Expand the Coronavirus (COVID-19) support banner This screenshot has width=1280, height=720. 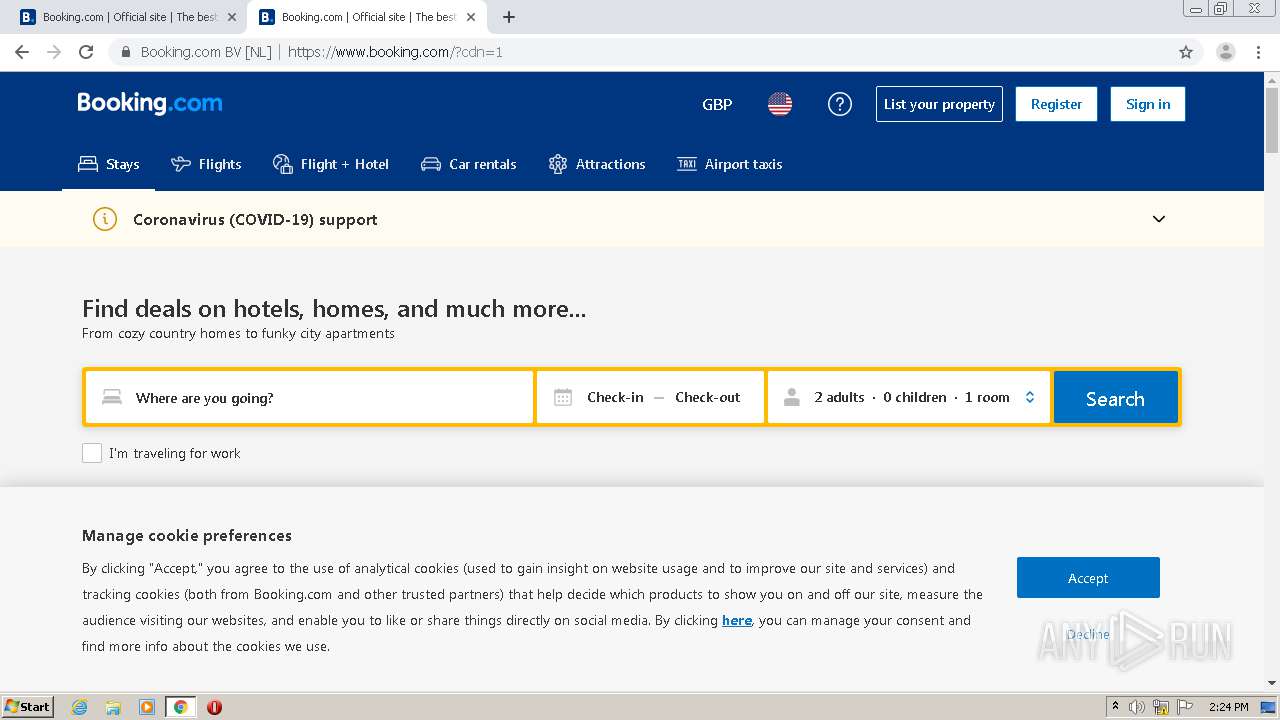(1159, 219)
